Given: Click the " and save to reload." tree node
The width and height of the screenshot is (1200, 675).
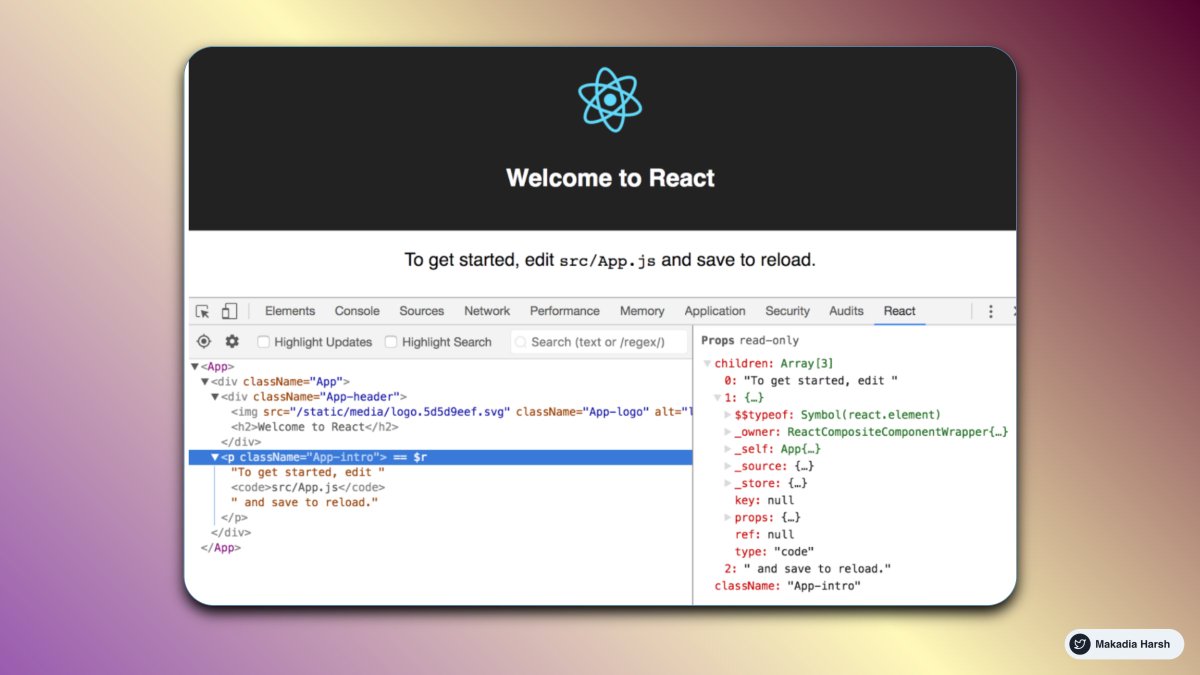Looking at the screenshot, I should [x=304, y=502].
